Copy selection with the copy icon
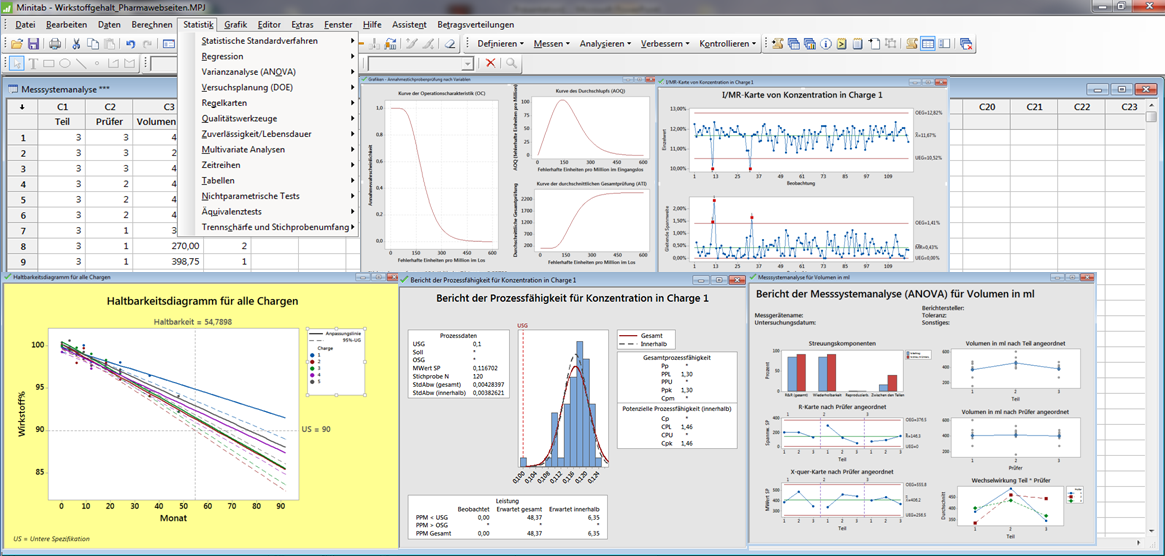Screen dimensions: 1165x556 93,43
